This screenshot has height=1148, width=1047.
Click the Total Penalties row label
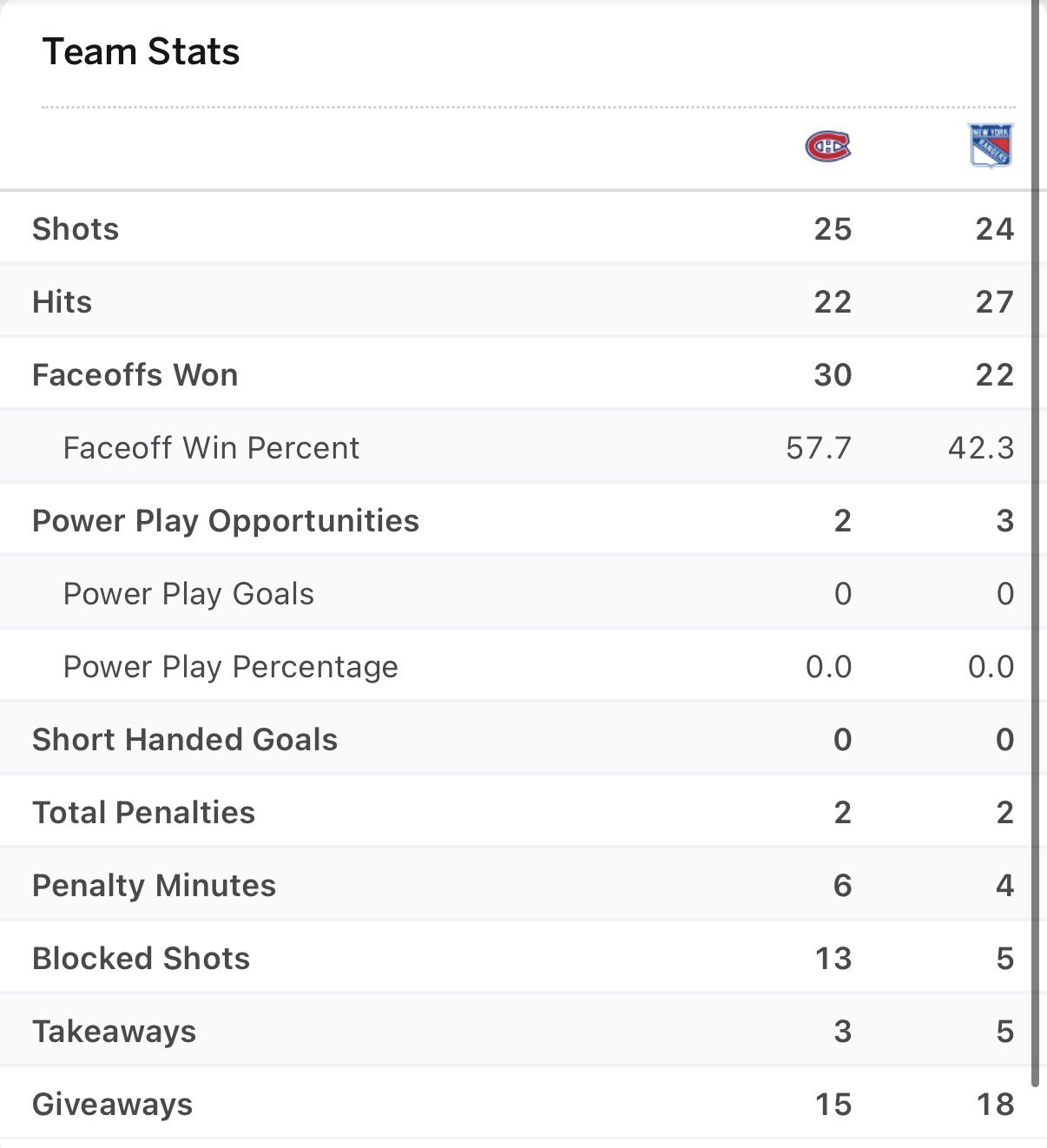point(143,813)
